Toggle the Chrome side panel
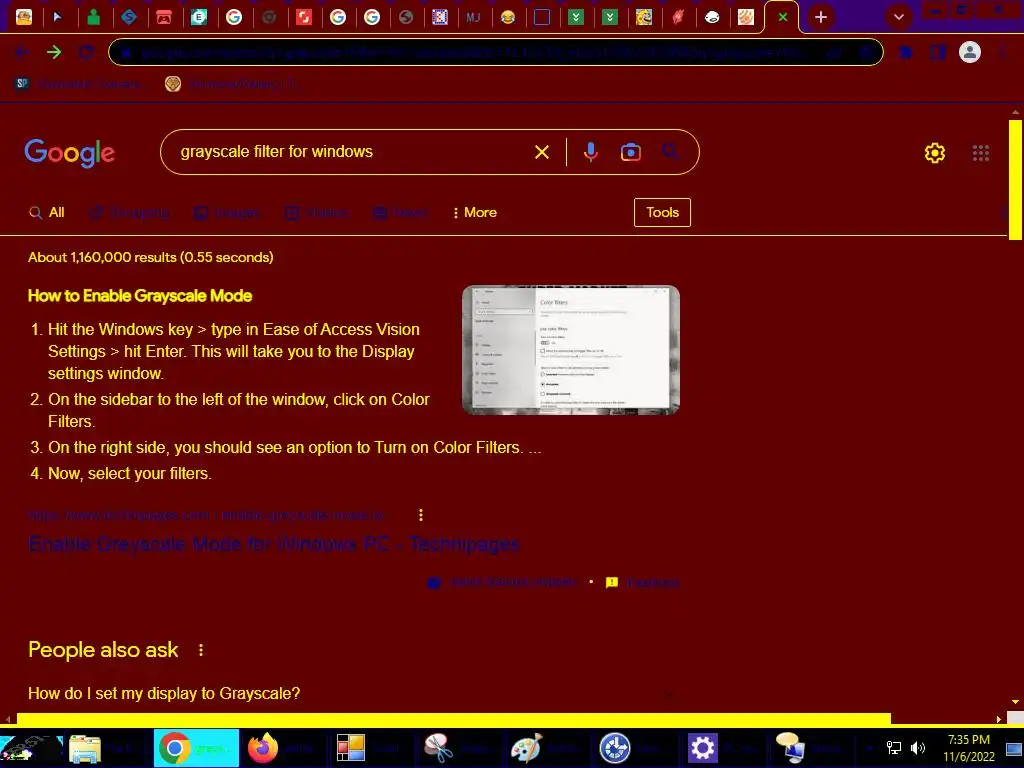This screenshot has height=768, width=1024. tap(938, 52)
